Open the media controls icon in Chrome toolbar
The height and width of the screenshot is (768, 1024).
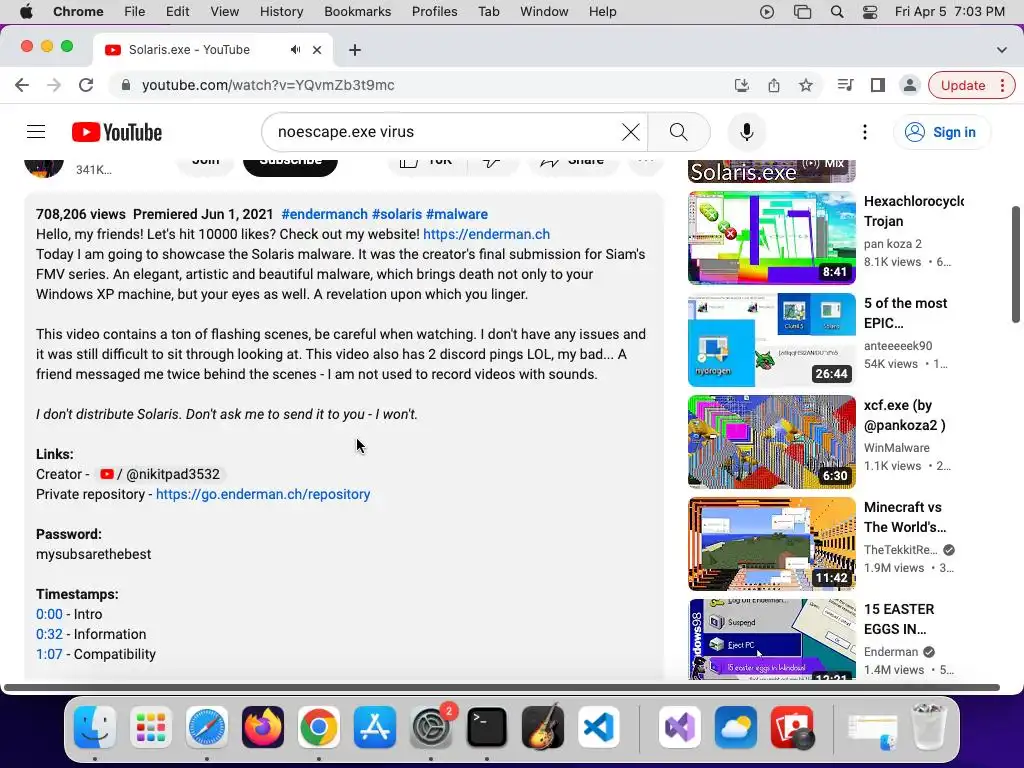[845, 85]
